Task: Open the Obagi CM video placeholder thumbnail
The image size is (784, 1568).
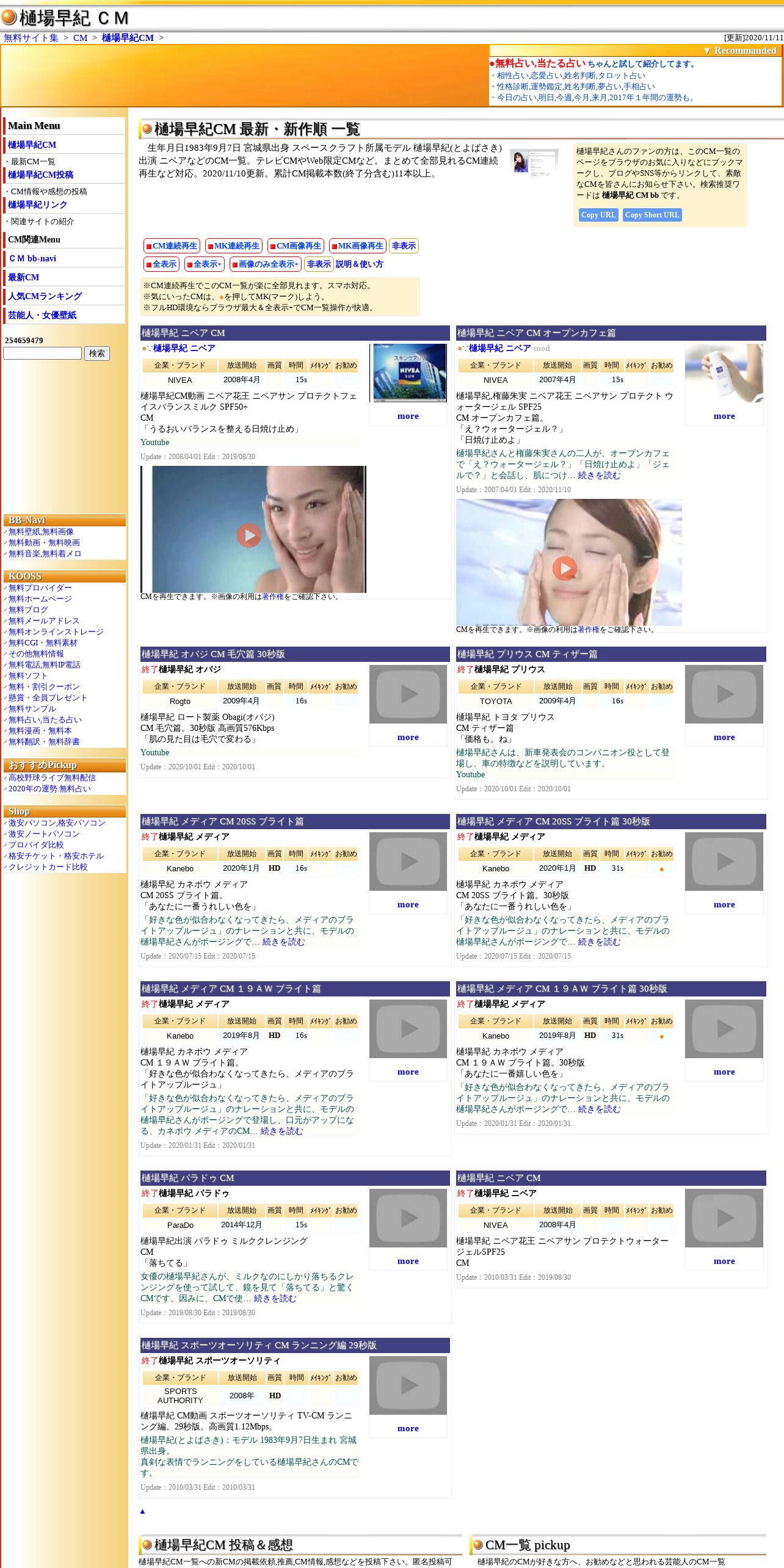Action: pos(408,694)
